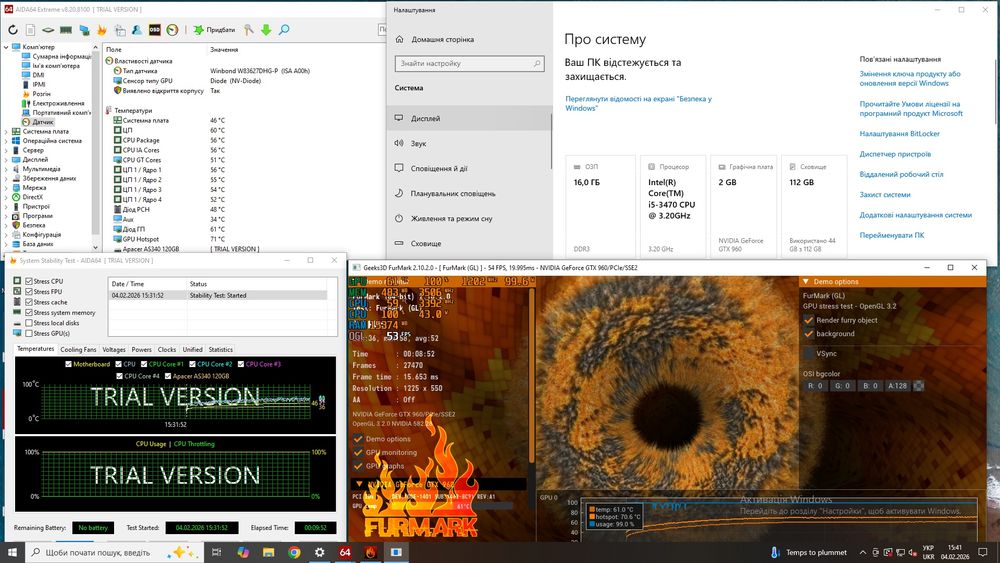Viewport: 1000px width, 563px height.
Task: Open the sensor gauge icon in AIDA64 toolbar
Action: (172, 30)
